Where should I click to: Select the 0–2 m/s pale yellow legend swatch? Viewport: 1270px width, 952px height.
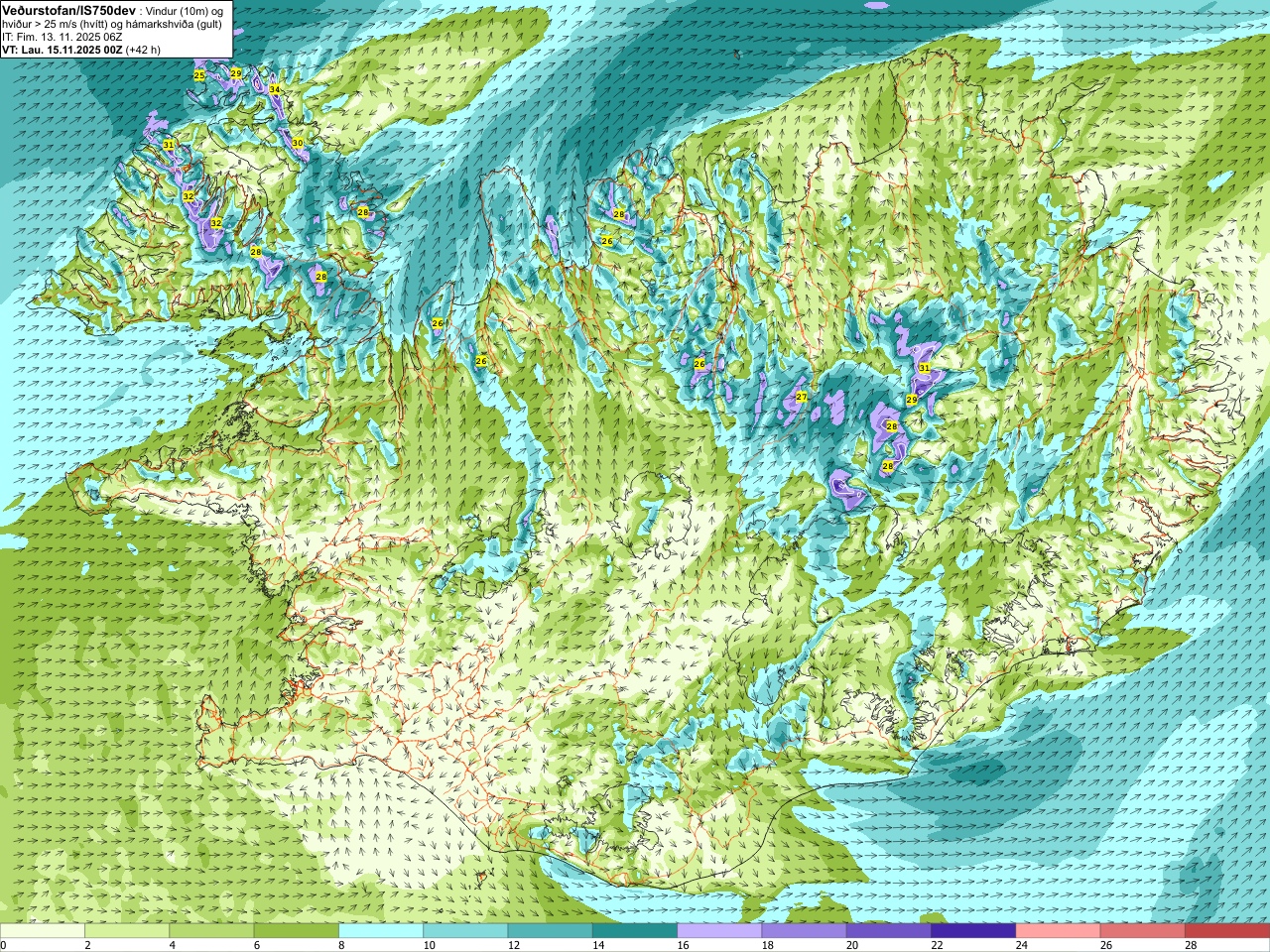pos(42,931)
